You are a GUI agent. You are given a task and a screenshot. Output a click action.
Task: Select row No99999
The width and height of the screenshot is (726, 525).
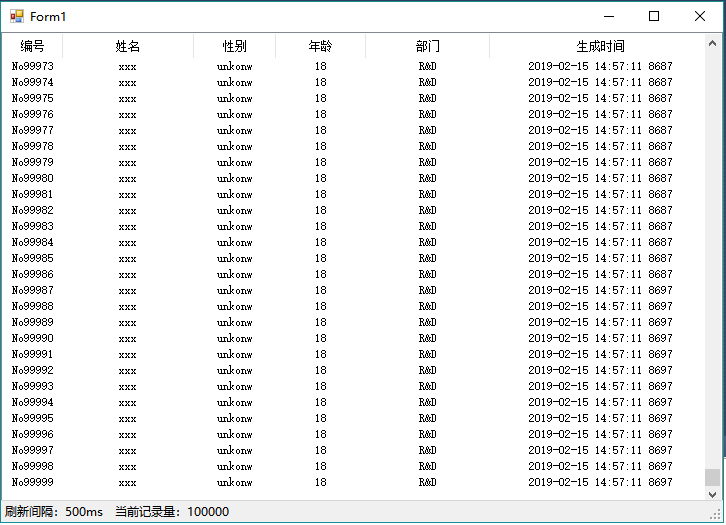tap(353, 482)
